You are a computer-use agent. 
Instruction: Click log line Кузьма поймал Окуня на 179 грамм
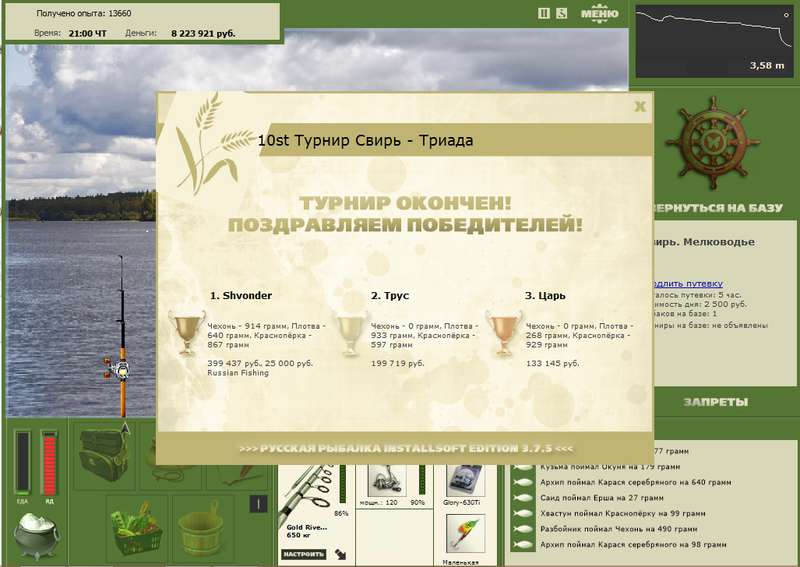pyautogui.click(x=610, y=467)
